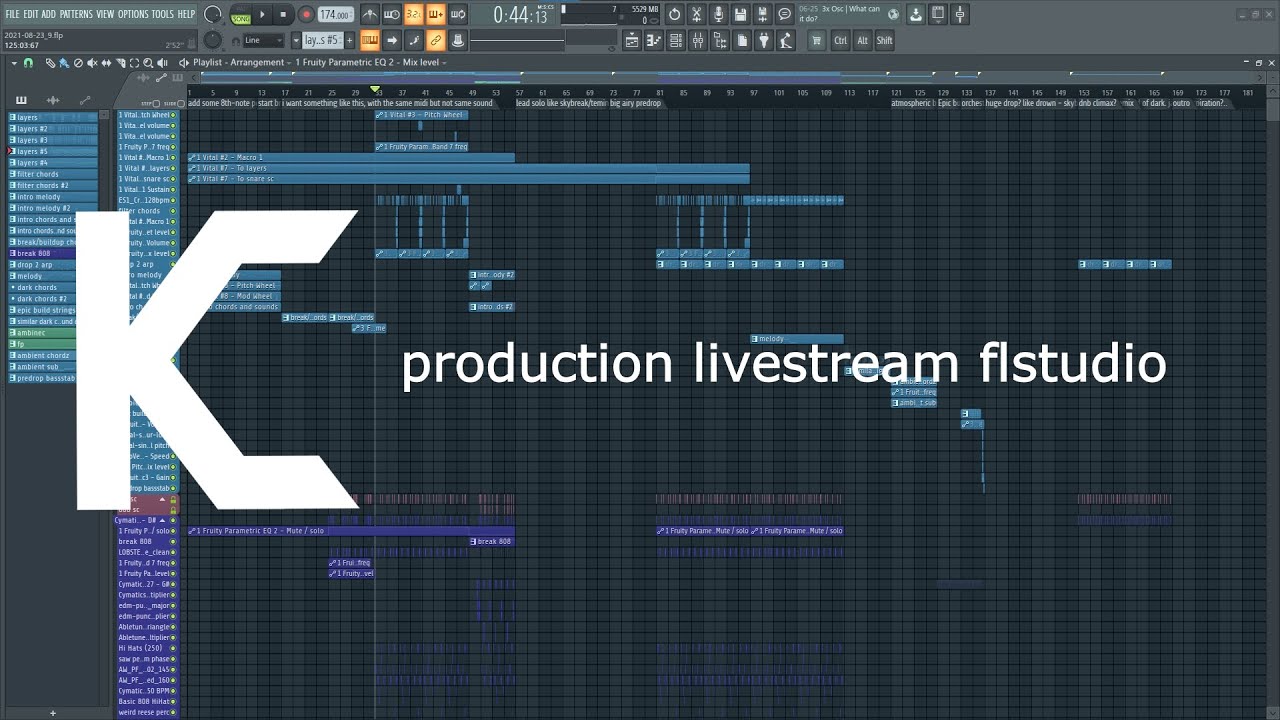This screenshot has height=720, width=1280.
Task: Click the undo history icon
Action: (x=674, y=14)
